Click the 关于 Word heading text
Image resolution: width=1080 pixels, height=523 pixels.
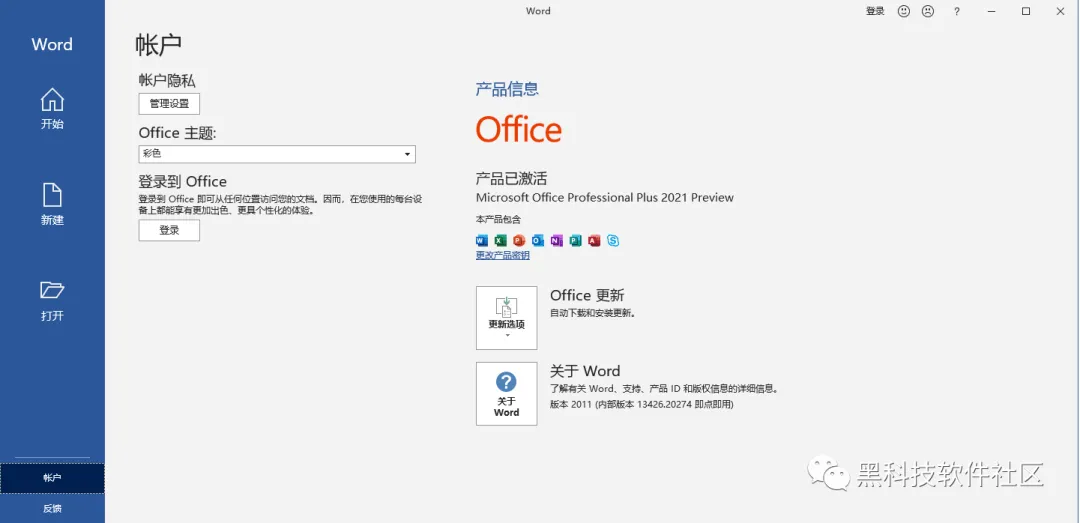click(585, 371)
